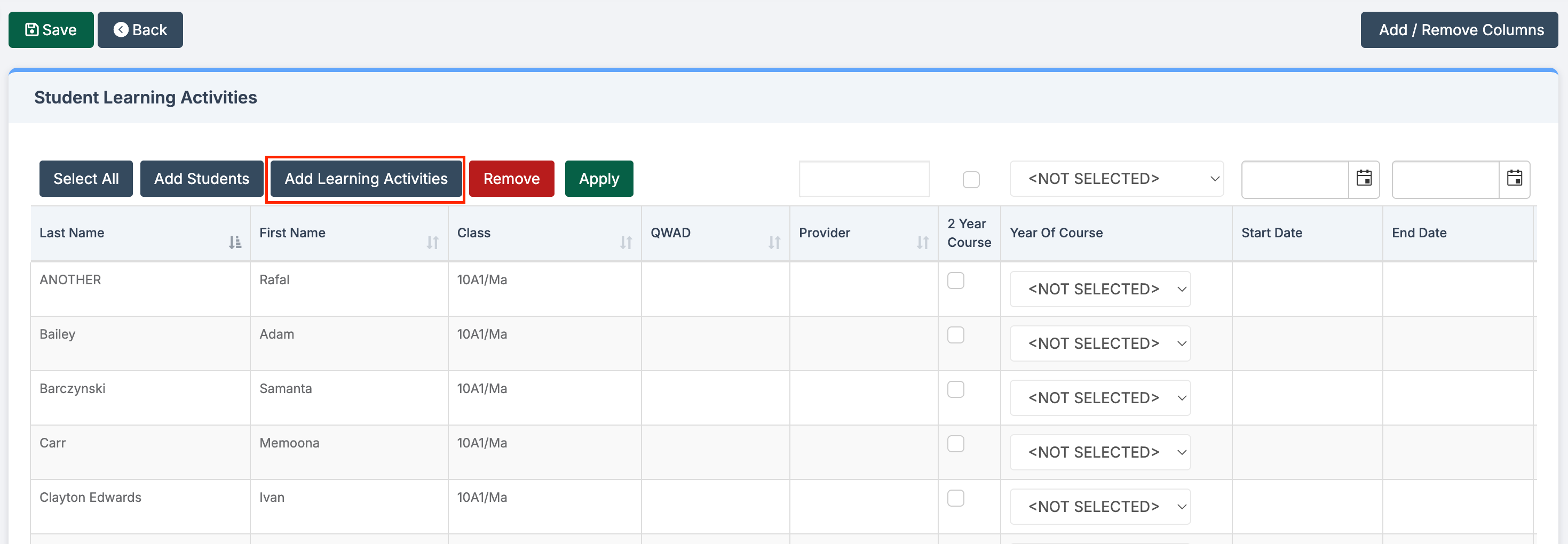Select the Carr last name cell
This screenshot has width=1568, height=544.
pos(140,452)
